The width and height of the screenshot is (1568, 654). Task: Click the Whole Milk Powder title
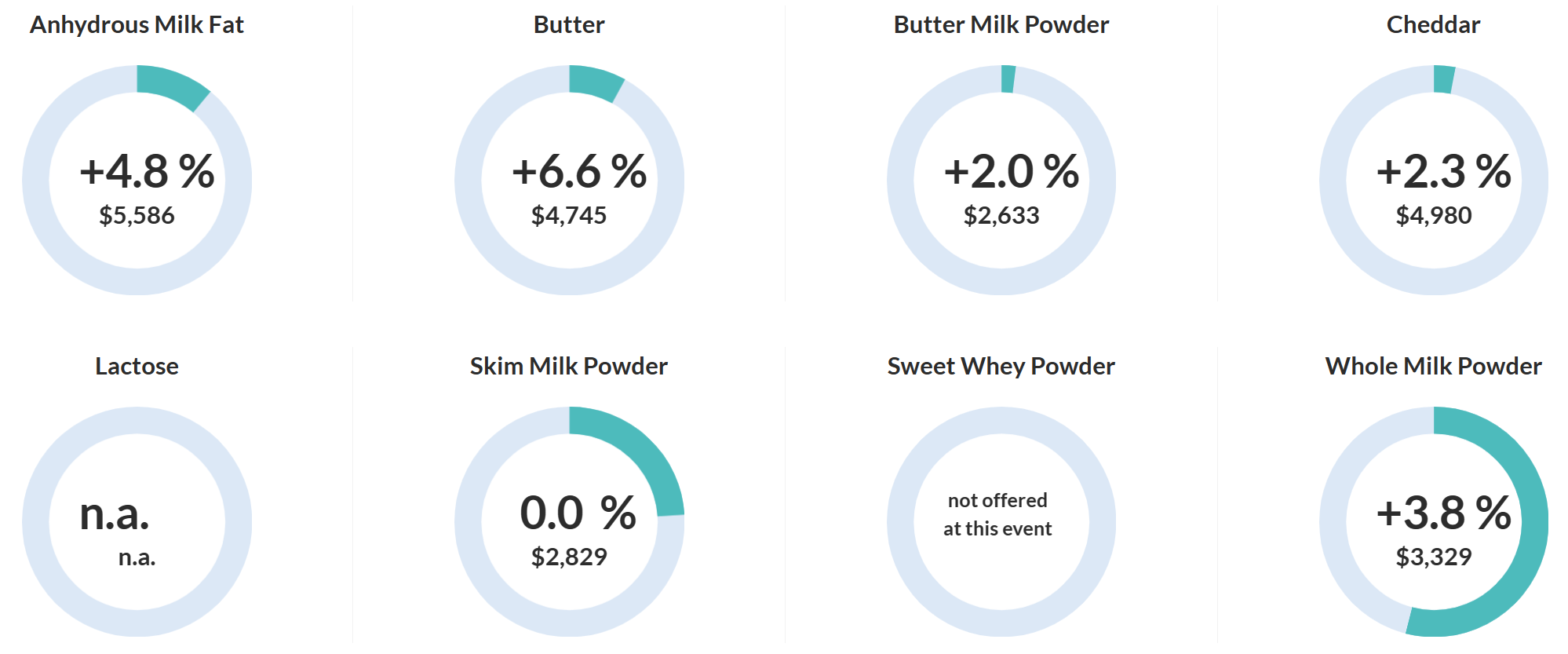click(1433, 367)
